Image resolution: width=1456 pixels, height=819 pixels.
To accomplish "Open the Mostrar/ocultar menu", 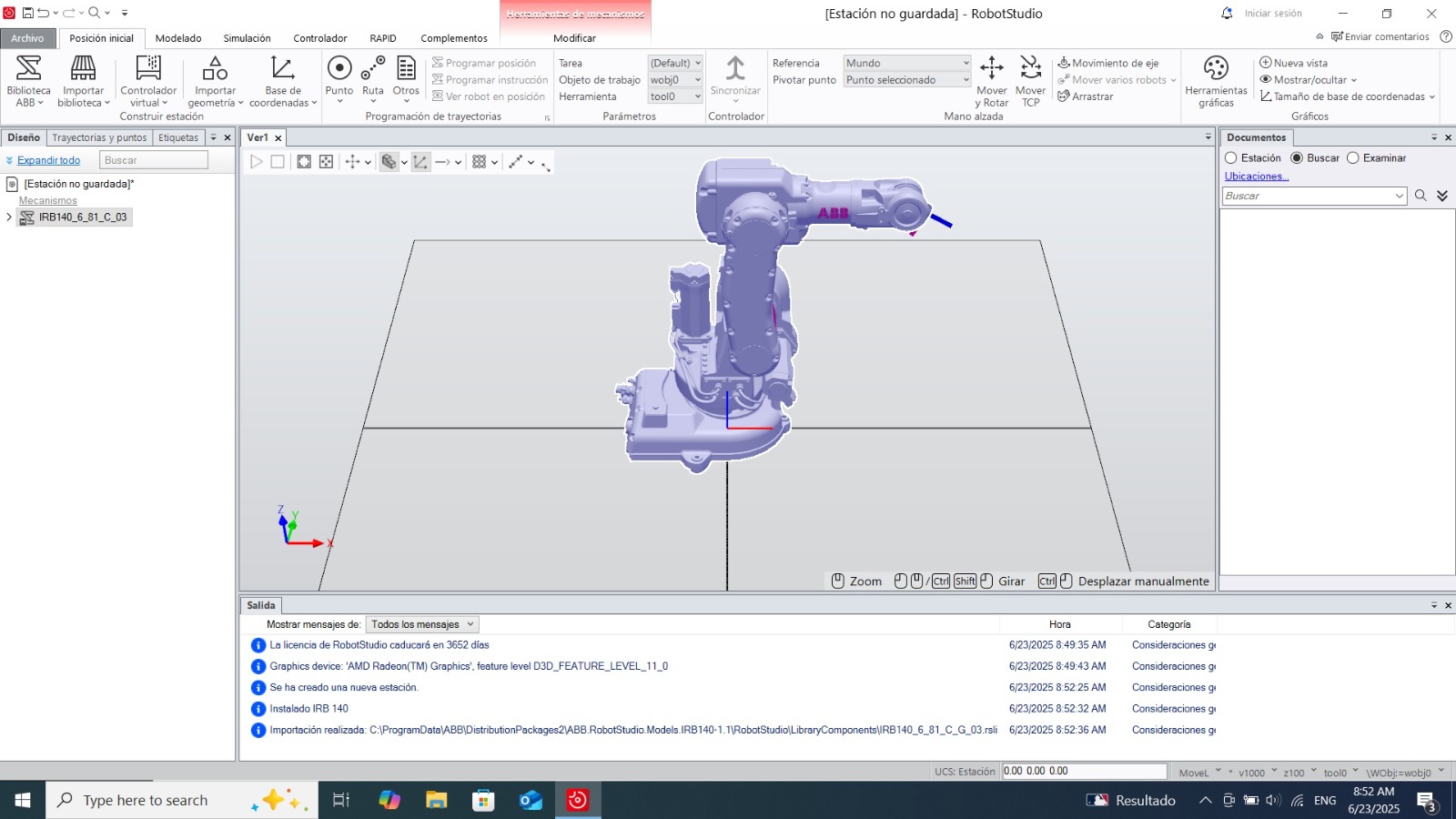I will pos(1308,80).
